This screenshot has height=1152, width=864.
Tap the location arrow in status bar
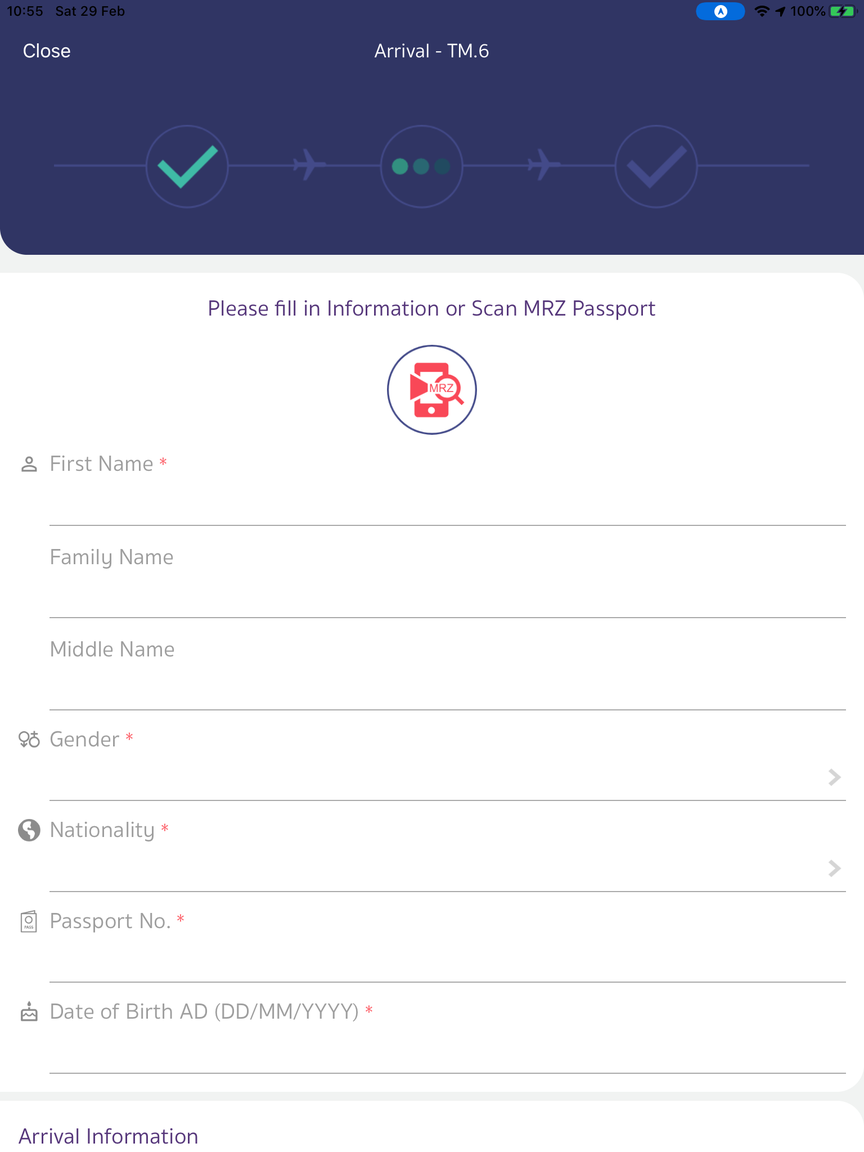pyautogui.click(x=780, y=11)
